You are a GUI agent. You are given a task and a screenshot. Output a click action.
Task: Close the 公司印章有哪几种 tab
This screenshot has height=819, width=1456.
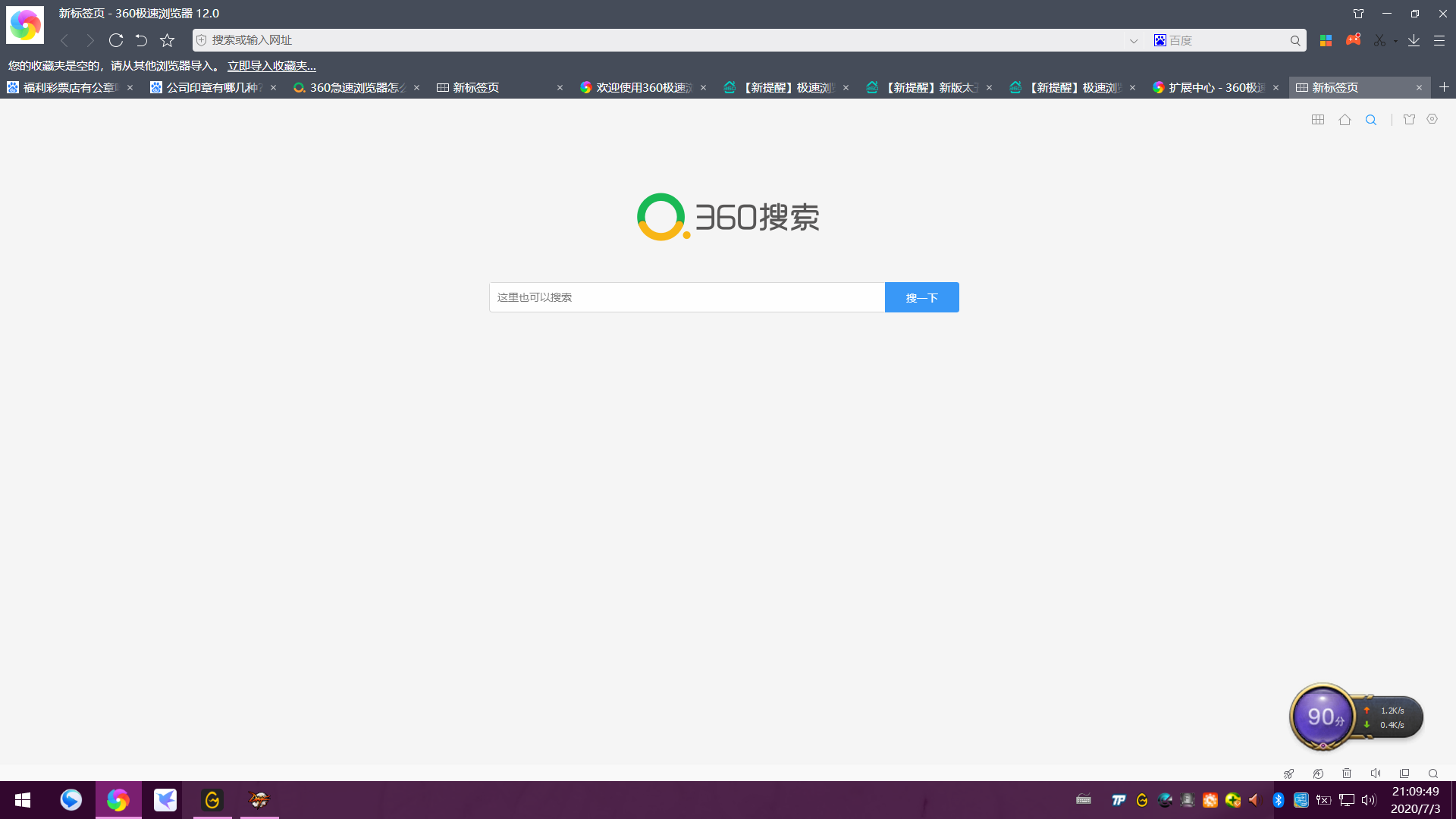274,88
